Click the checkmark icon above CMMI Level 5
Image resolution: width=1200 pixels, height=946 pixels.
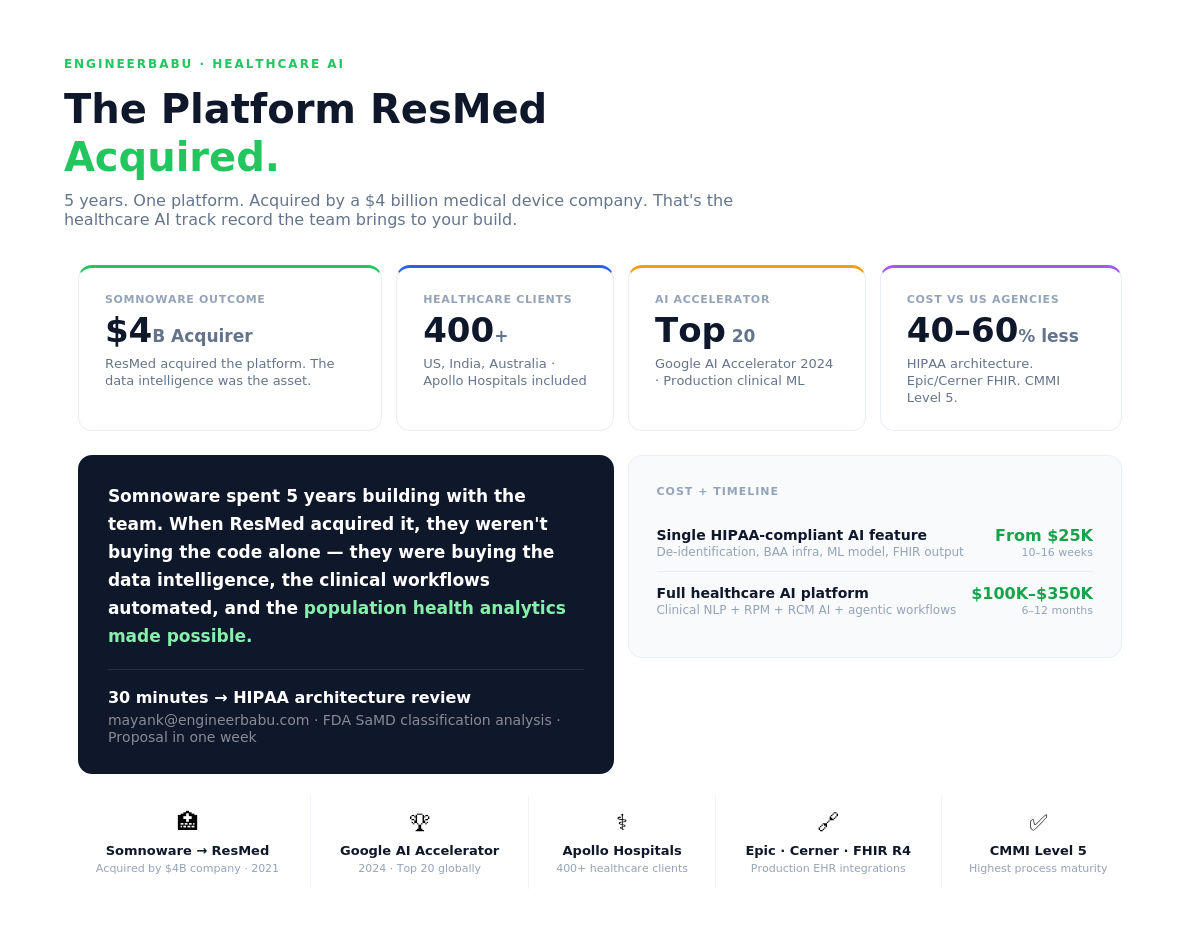pos(1038,822)
